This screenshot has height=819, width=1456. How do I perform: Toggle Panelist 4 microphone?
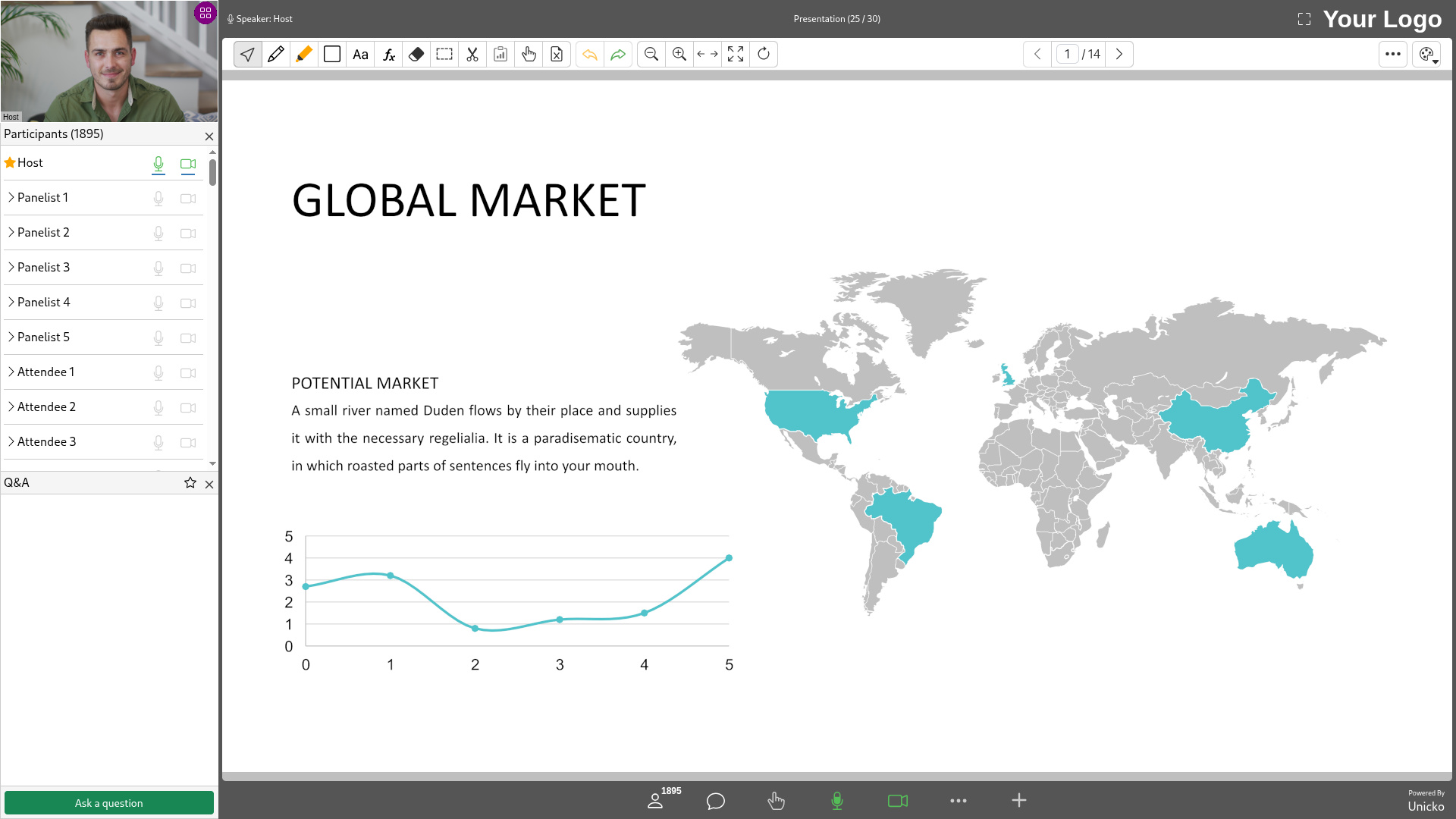click(x=158, y=303)
